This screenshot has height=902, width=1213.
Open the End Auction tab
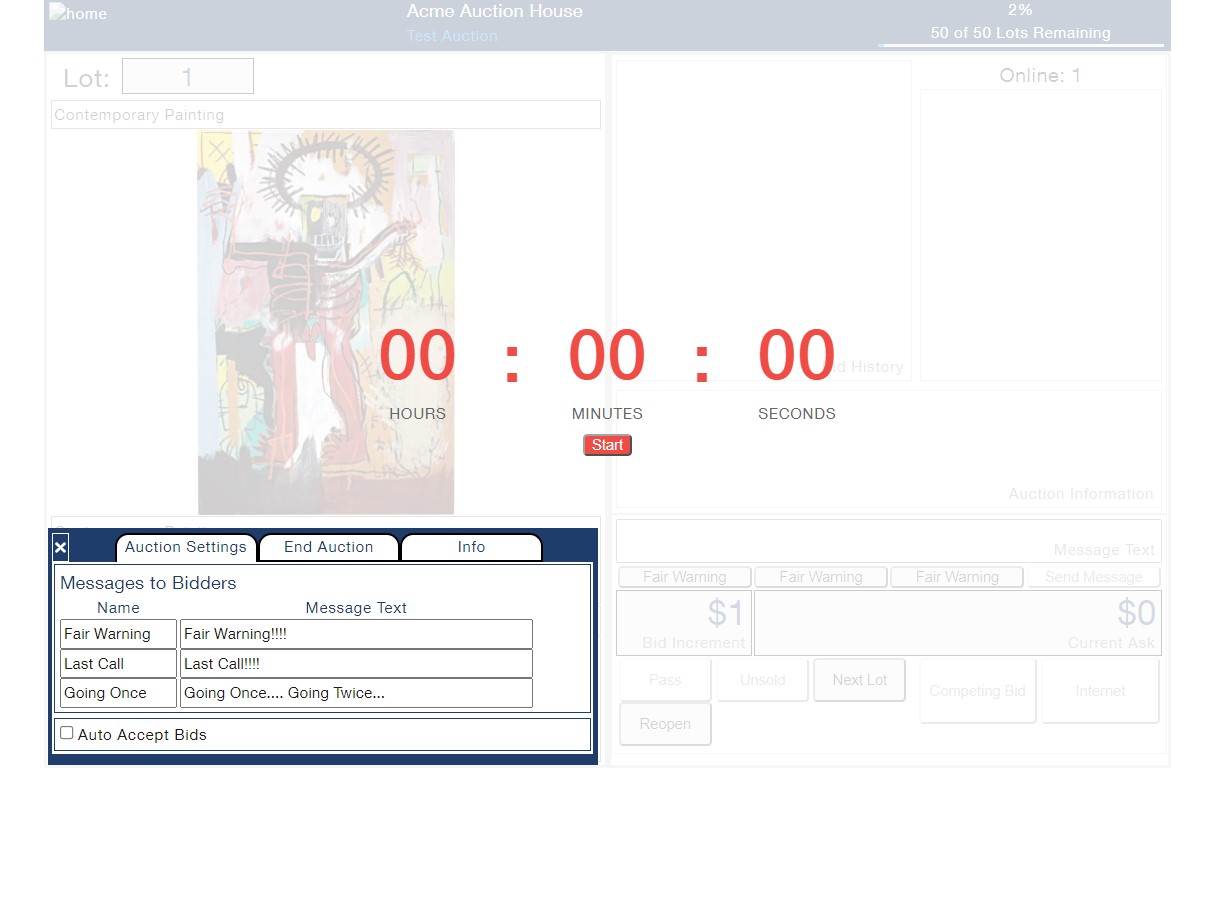[329, 547]
